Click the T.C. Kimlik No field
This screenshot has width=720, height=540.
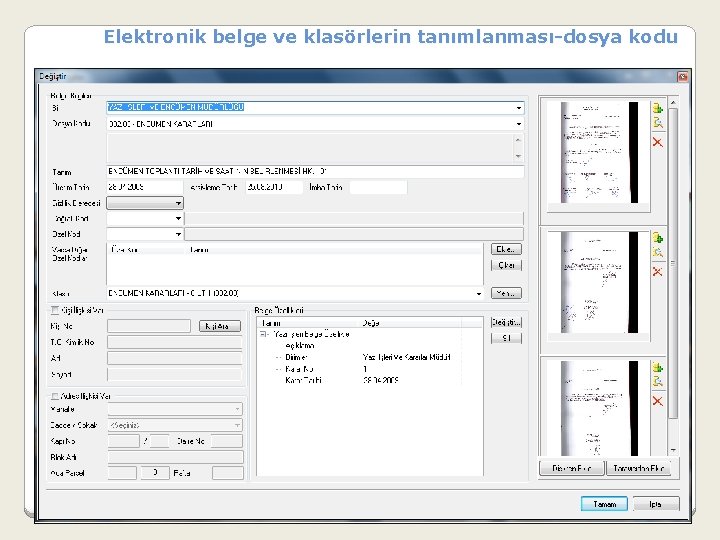tap(174, 342)
